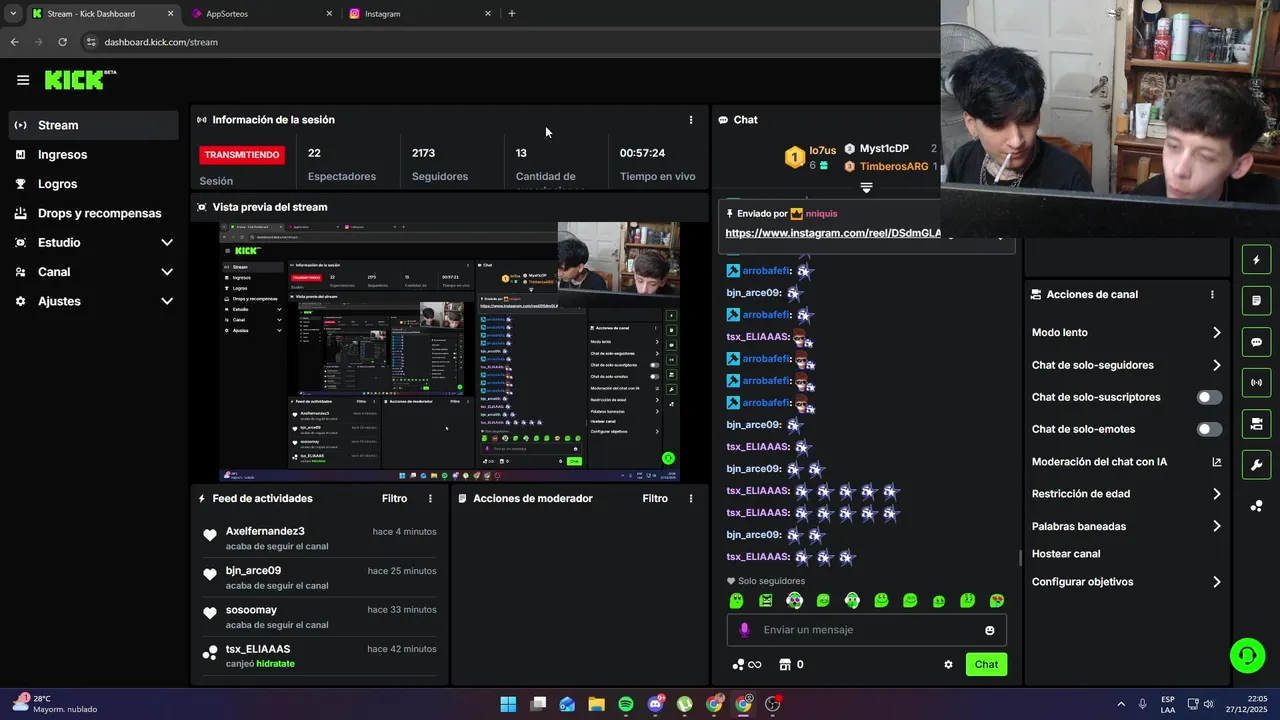Open Spotify from the taskbar

626,704
